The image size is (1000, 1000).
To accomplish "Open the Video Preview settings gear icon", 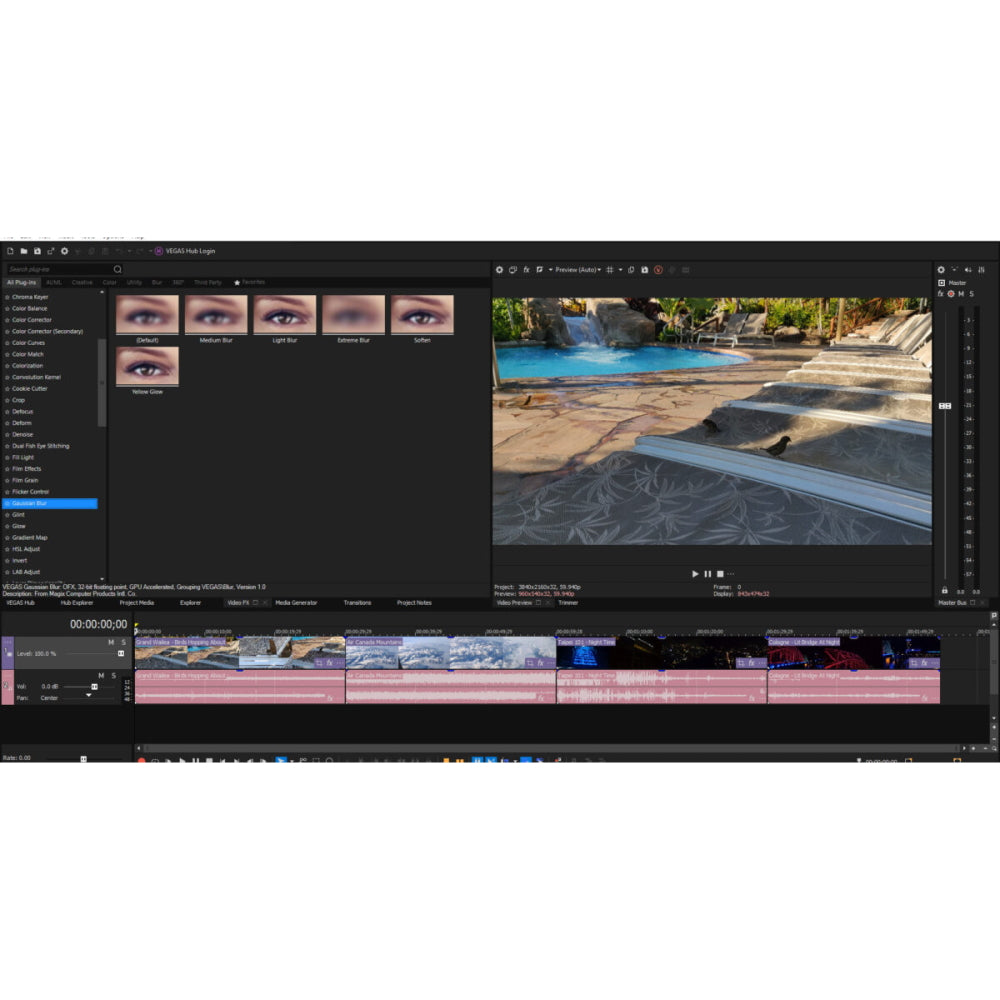I will click(499, 270).
